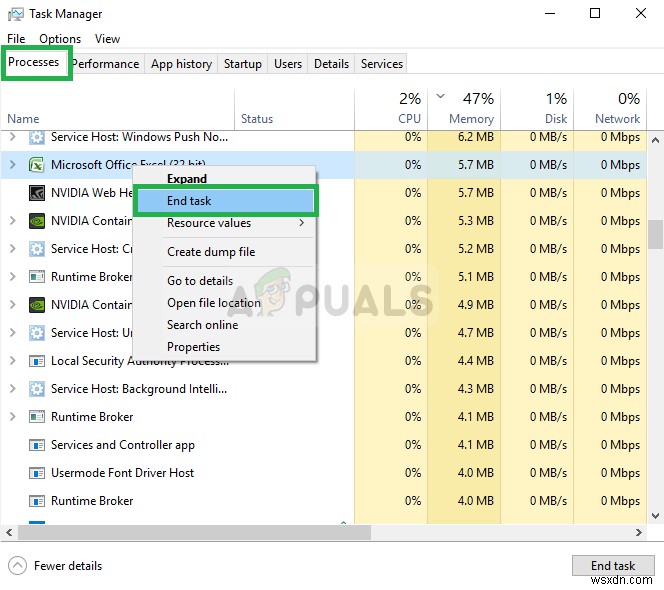This screenshot has height=590, width=664.
Task: Click the Task Manager title bar icon
Action: point(16,14)
